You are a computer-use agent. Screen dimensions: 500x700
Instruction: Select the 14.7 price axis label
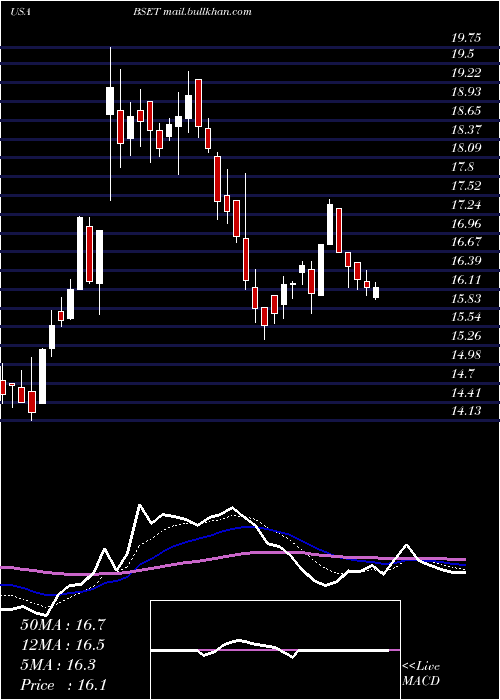click(462, 374)
